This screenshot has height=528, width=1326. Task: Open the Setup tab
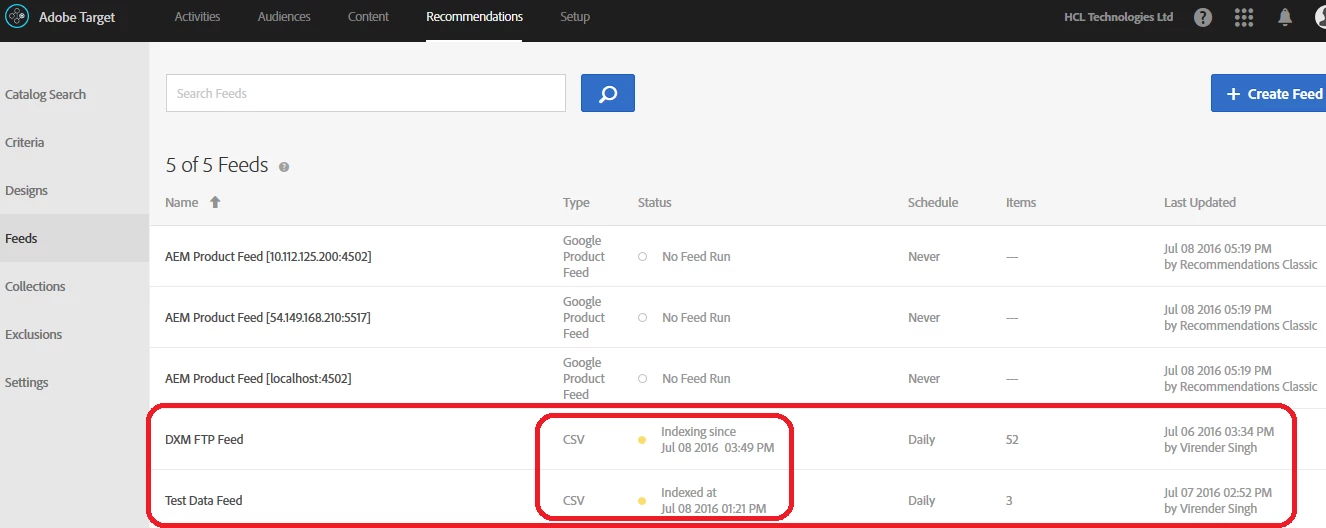(575, 17)
